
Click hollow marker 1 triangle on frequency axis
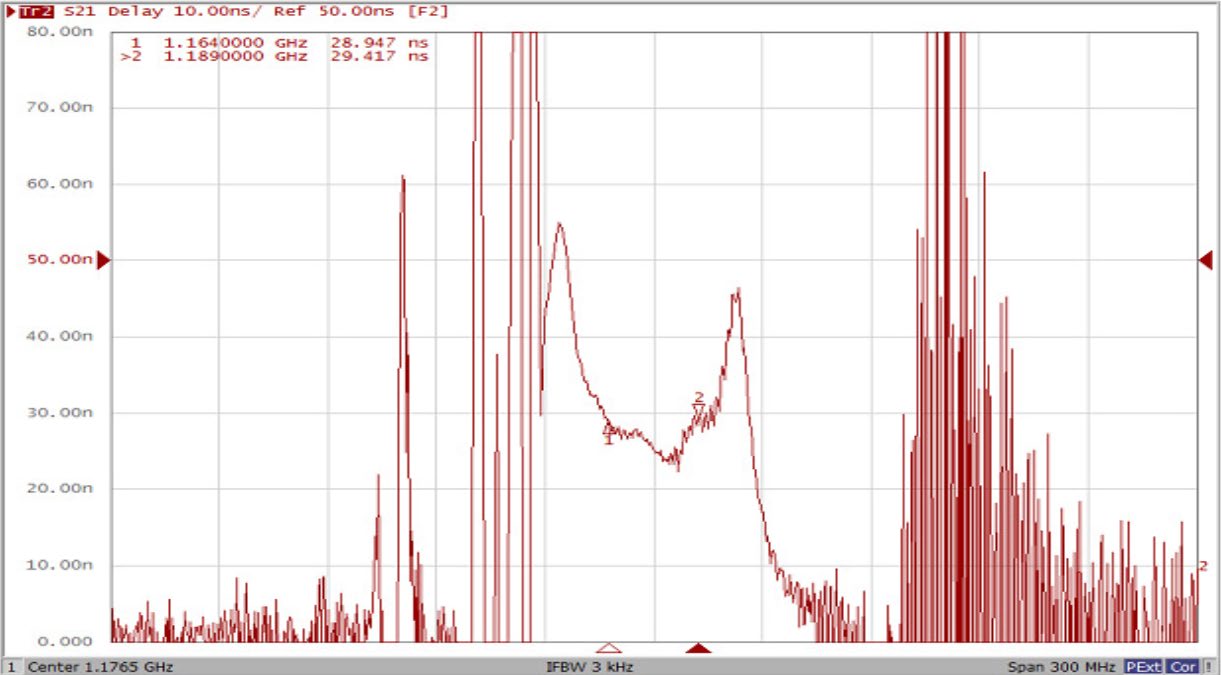click(x=608, y=648)
